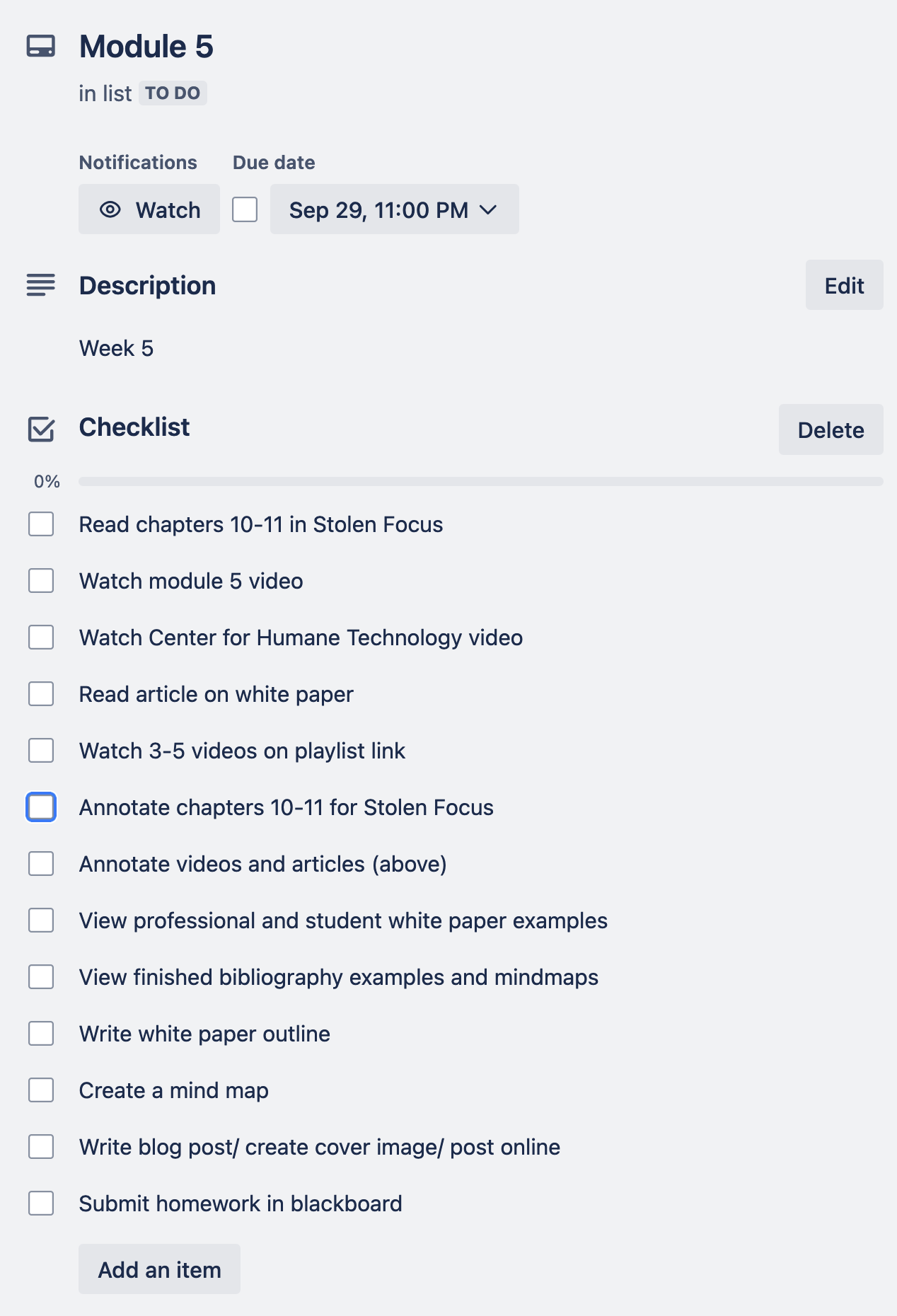The height and width of the screenshot is (1316, 897).
Task: Check 'Read chapters 10-11 in Stolen Focus'
Action: coord(41,524)
